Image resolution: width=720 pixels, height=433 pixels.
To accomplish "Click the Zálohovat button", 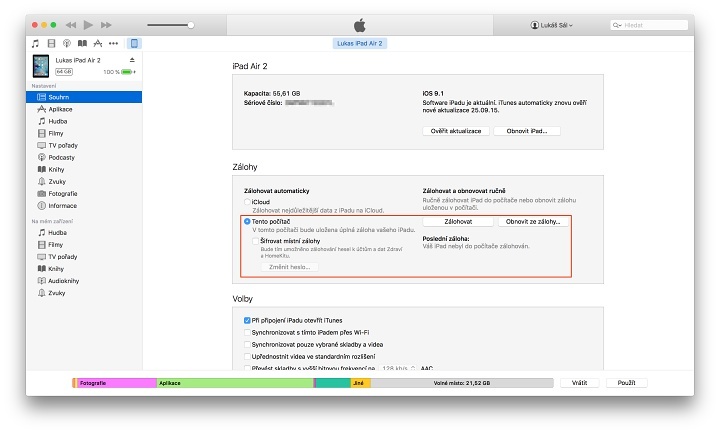I will 458,221.
